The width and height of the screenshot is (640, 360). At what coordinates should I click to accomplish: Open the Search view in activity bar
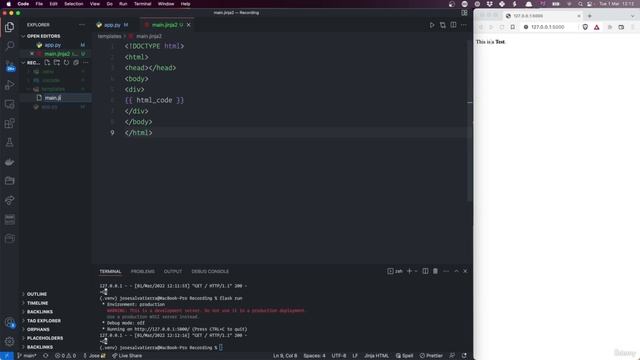(9, 45)
